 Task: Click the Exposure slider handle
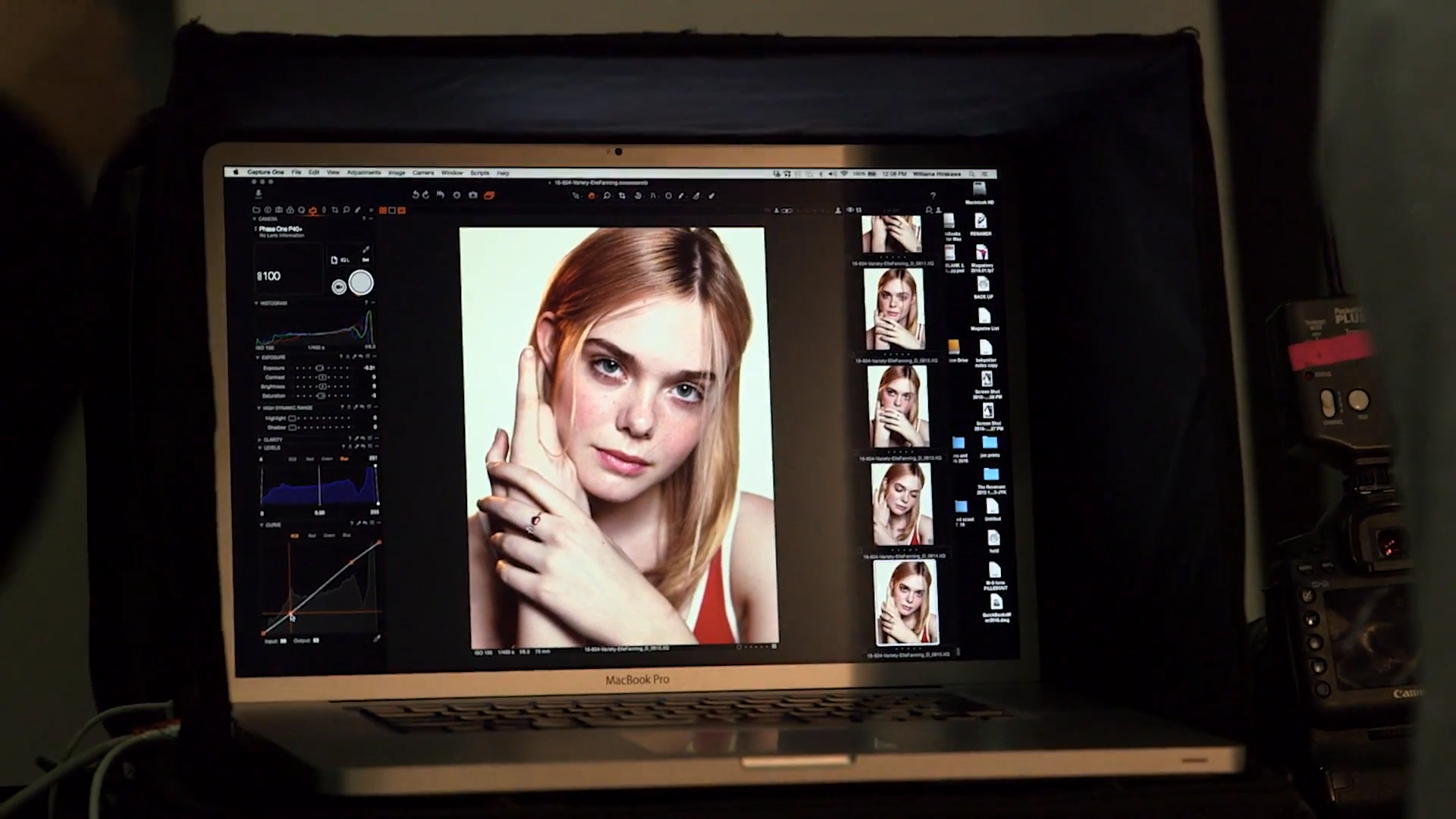click(319, 369)
